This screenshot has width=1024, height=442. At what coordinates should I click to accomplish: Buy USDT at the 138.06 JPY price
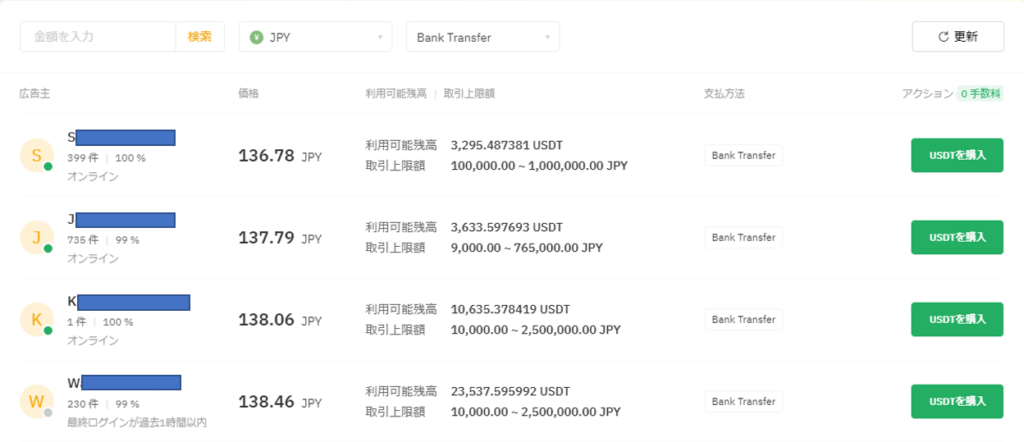[x=957, y=319]
